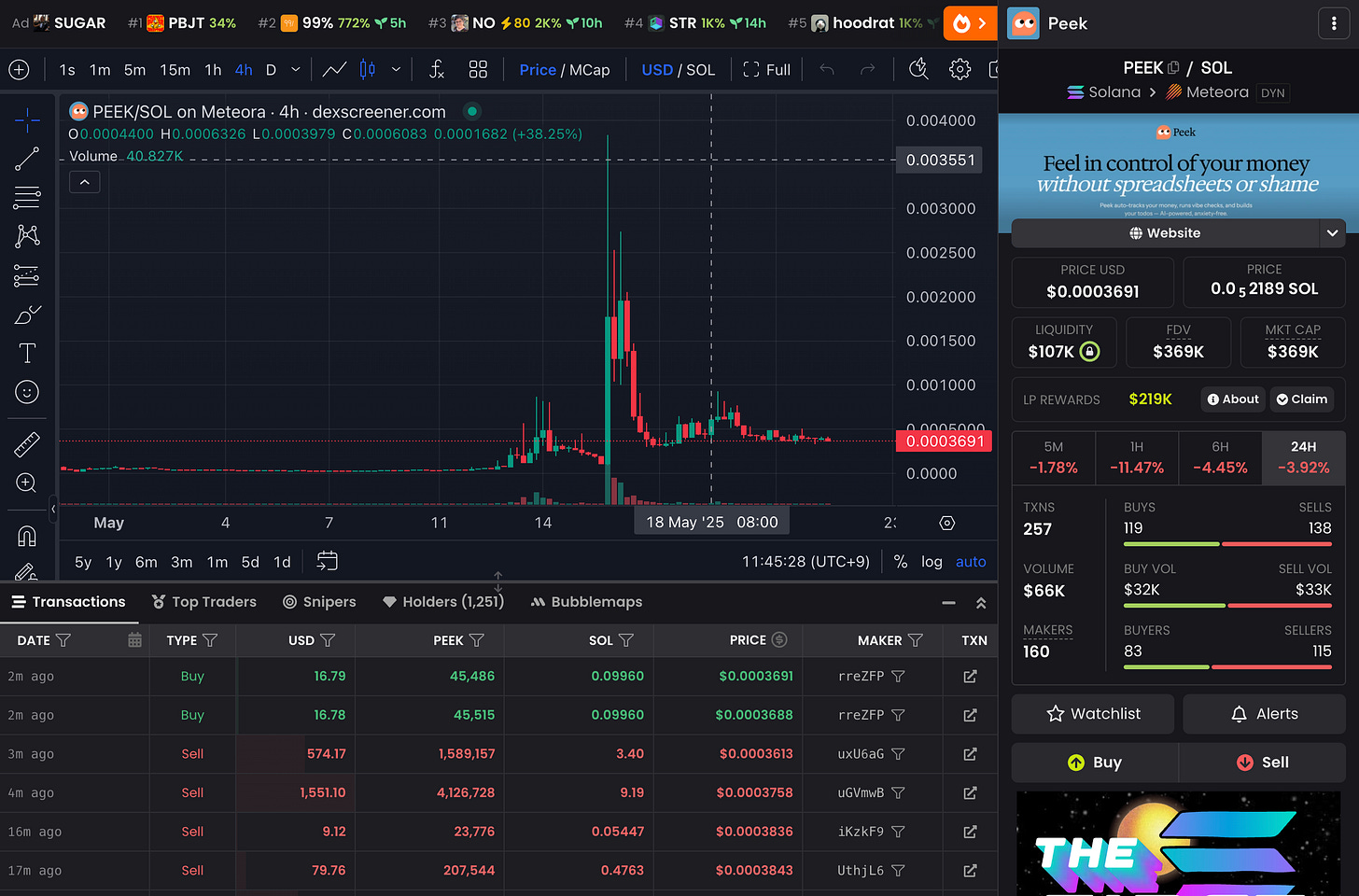
Task: Switch chart to MCap view
Action: pos(589,70)
